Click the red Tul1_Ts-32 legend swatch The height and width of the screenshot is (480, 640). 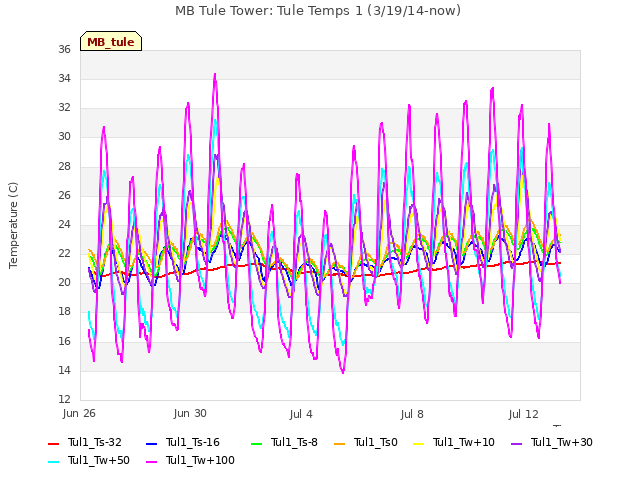pos(53,444)
